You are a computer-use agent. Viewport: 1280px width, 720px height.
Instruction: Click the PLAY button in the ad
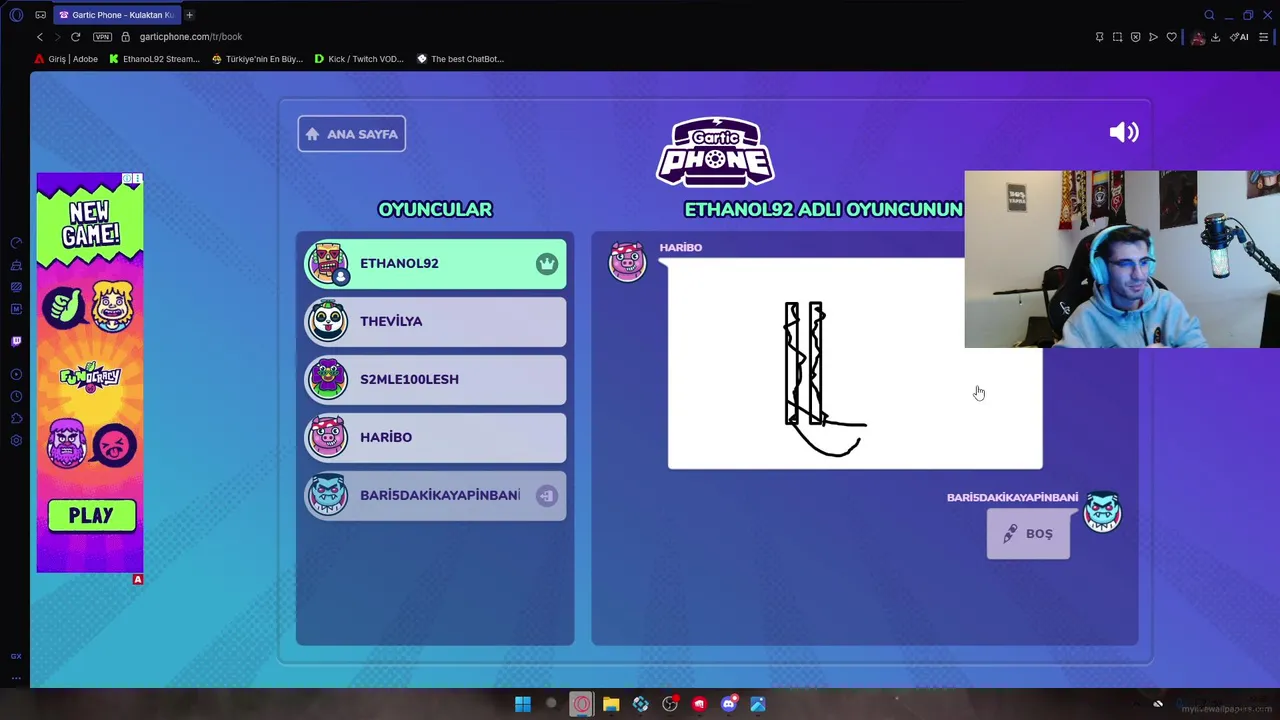tap(91, 516)
